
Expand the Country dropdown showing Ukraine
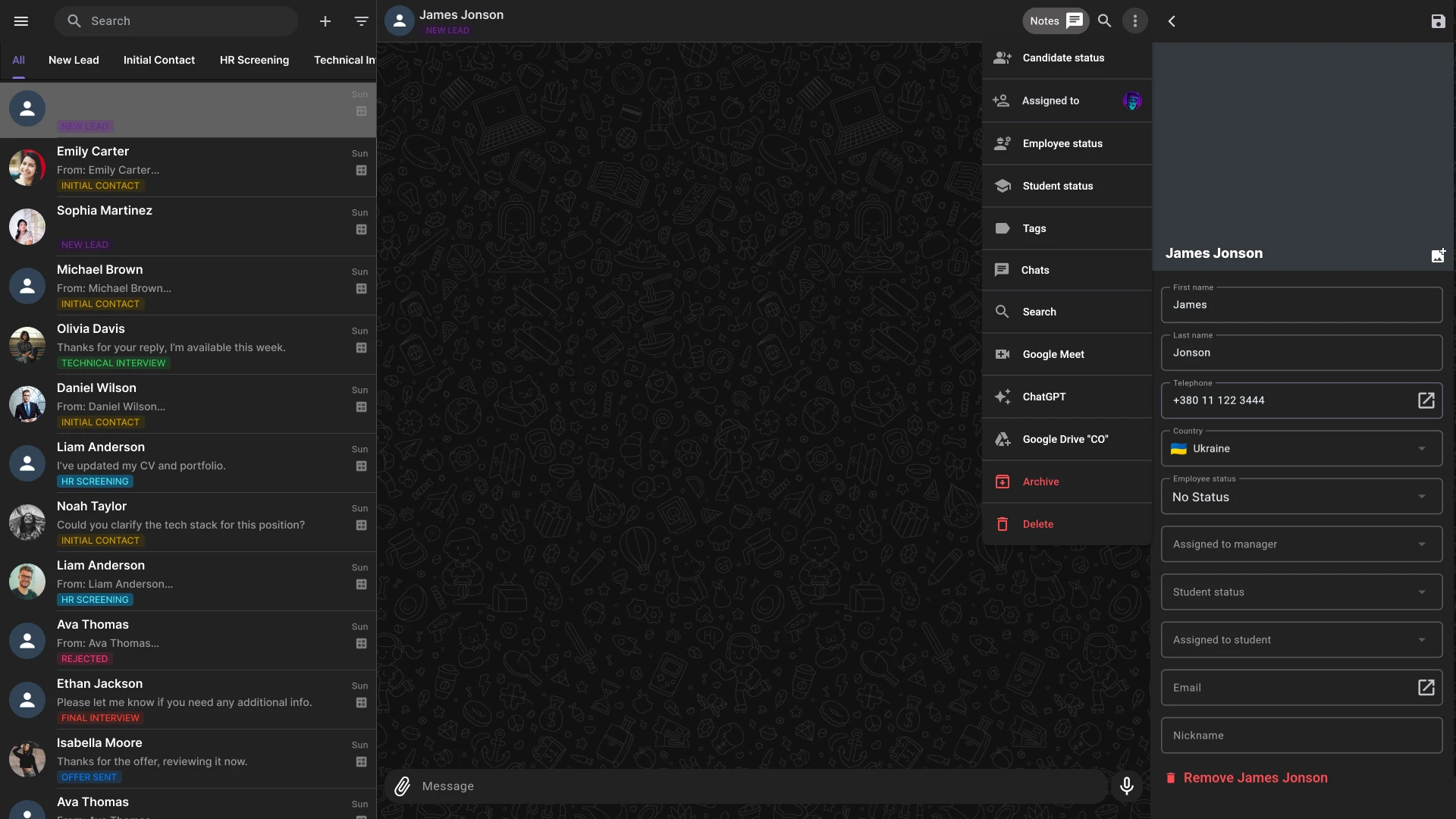[1301, 449]
